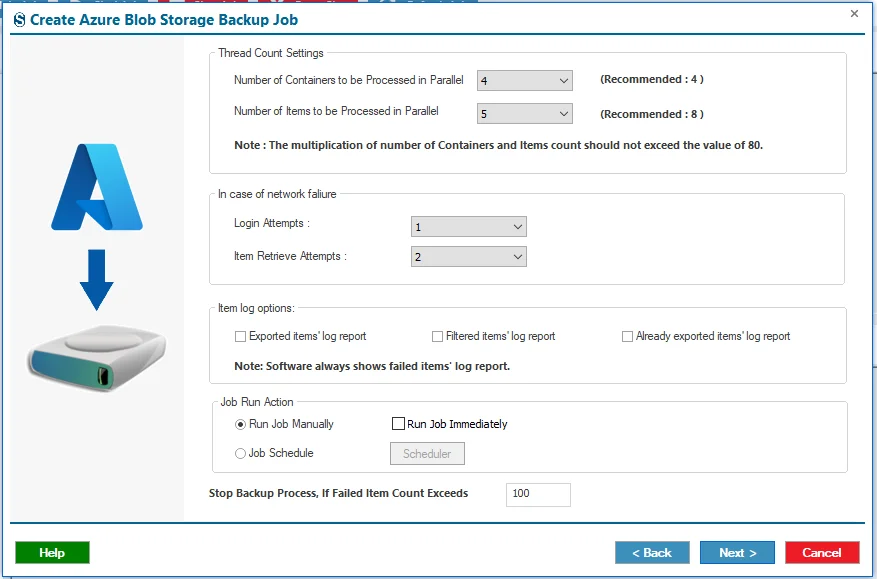Image resolution: width=877 pixels, height=579 pixels.
Task: Proceed with the Next button
Action: click(x=737, y=553)
